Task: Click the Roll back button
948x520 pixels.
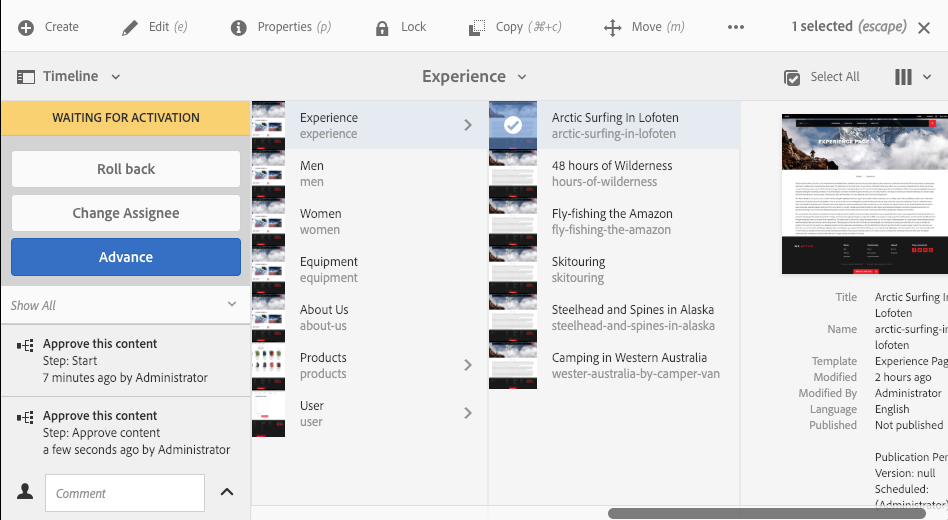Action: [126, 169]
